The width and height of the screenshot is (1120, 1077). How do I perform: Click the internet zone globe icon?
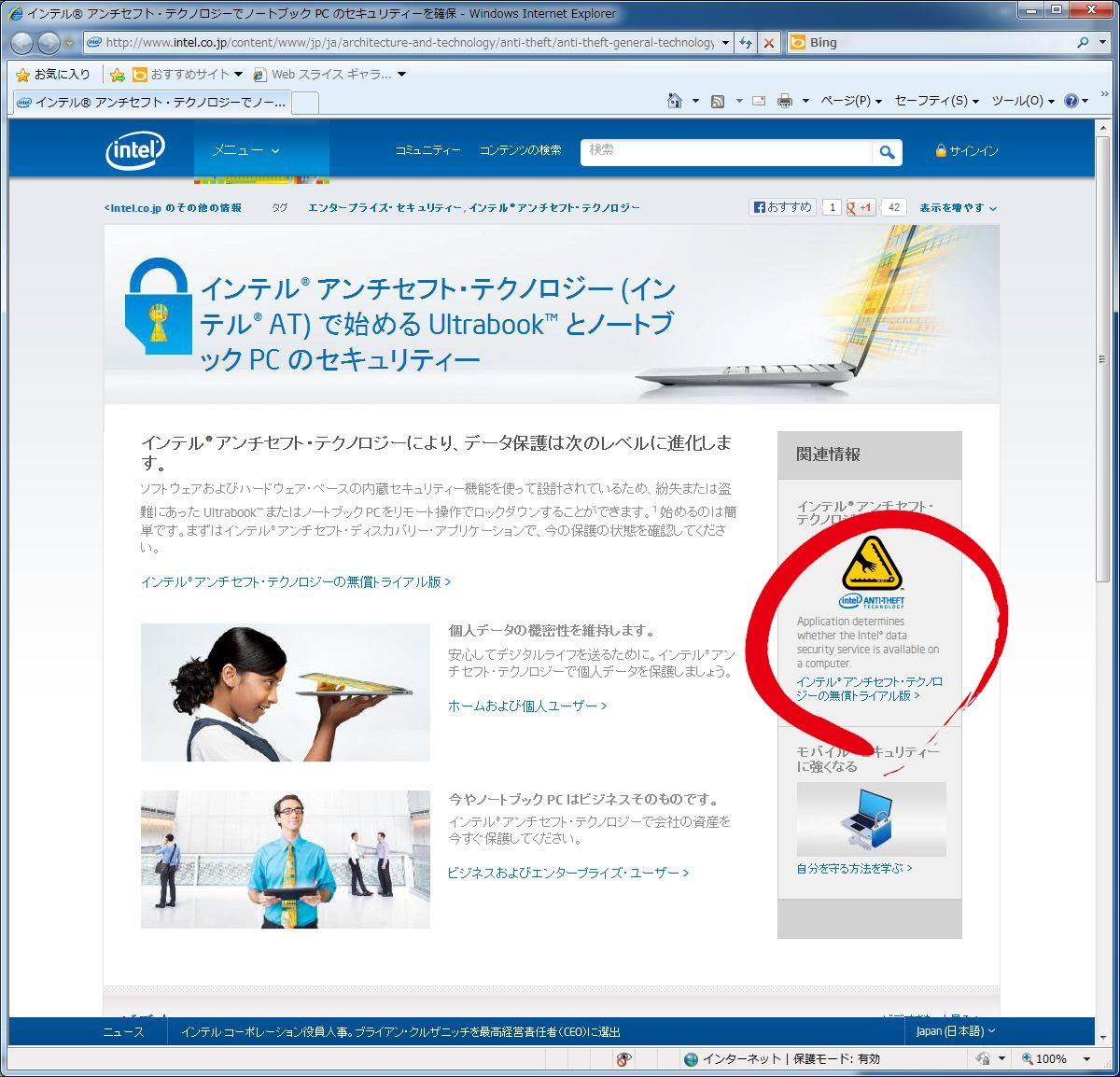(x=691, y=1058)
